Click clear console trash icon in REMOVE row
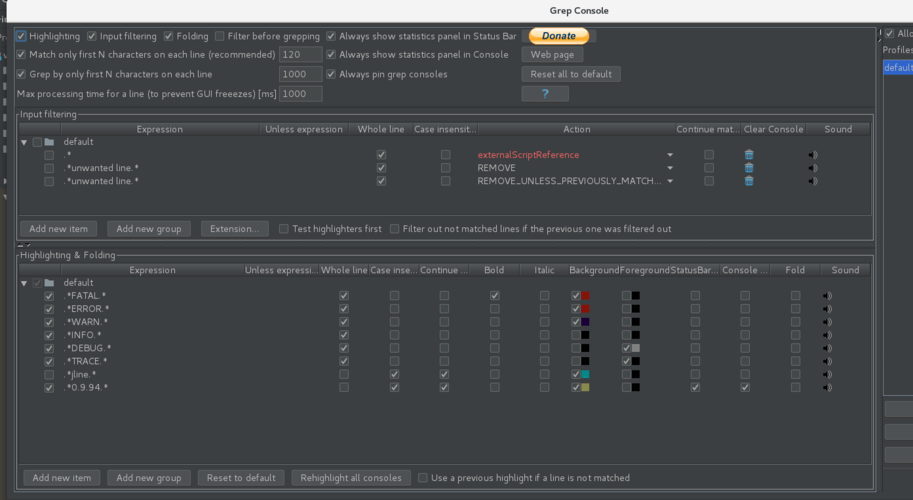The image size is (913, 500). 749,168
